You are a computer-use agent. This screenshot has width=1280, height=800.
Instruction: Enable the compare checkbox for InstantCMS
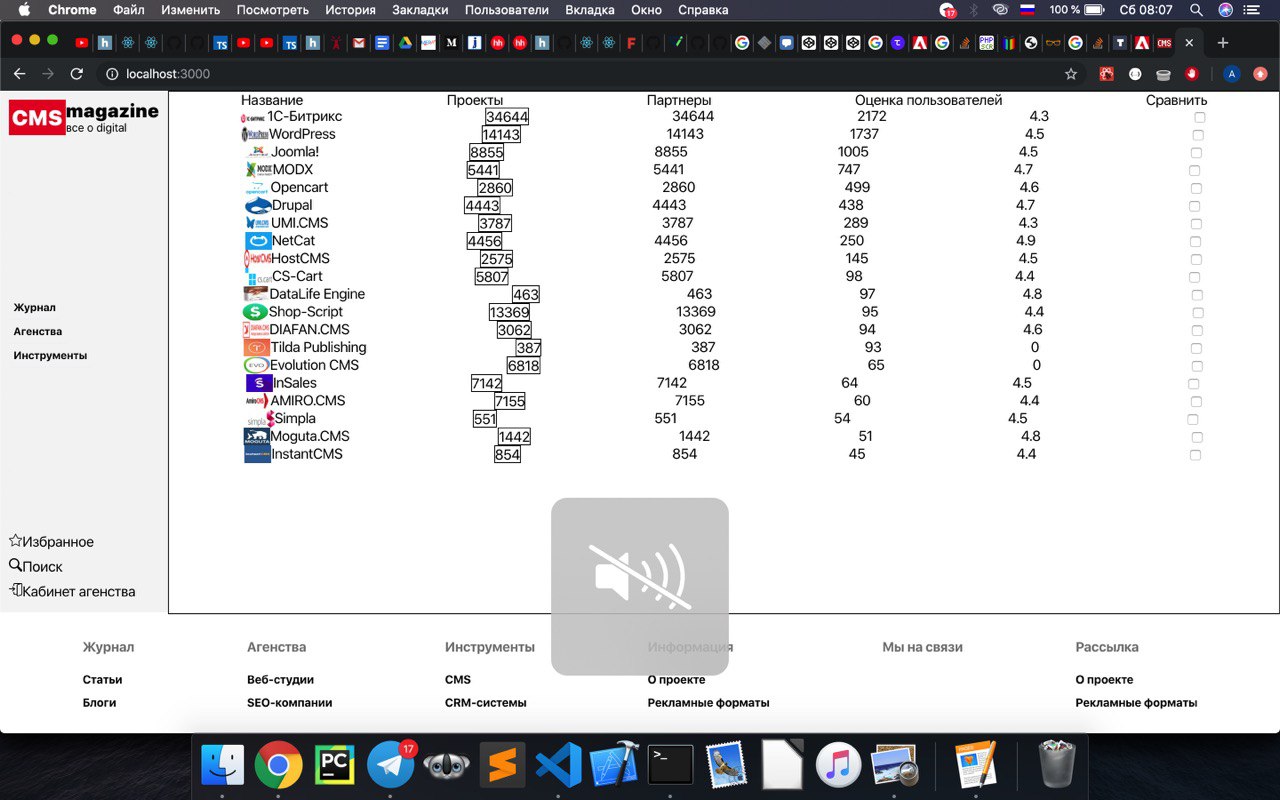coord(1195,455)
